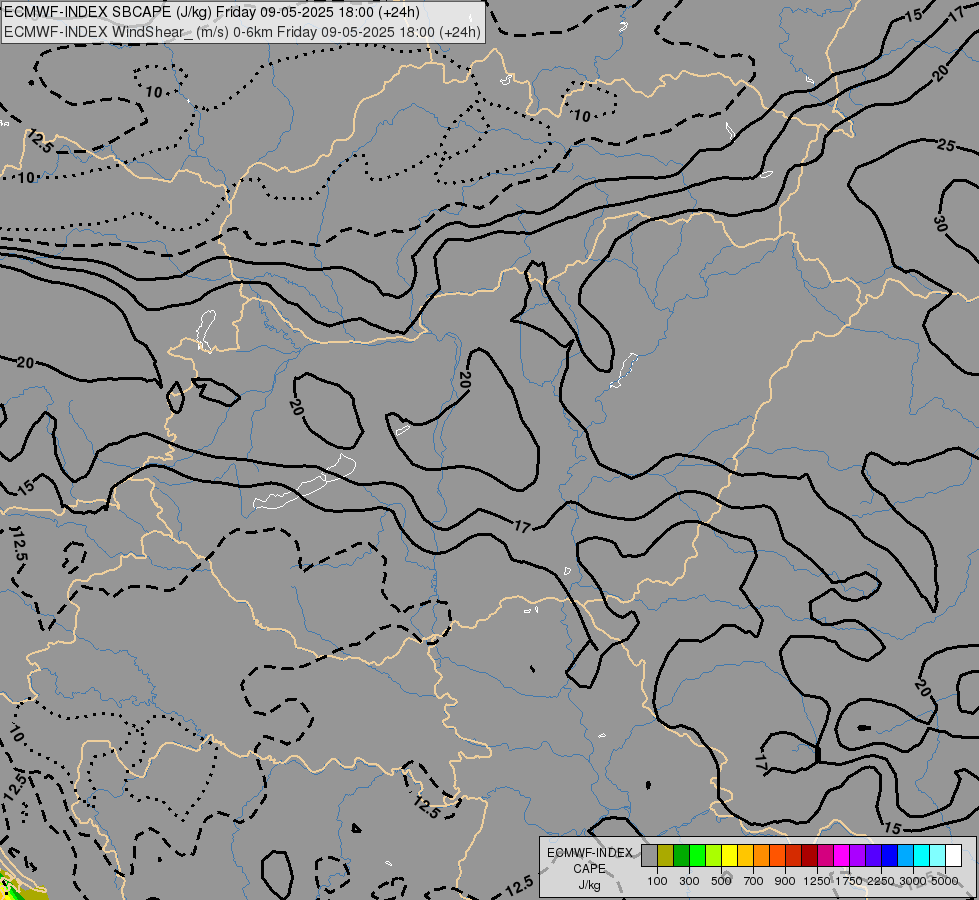Click the orange swatch right of 700
Screen dimensions: 979x900
click(x=762, y=855)
